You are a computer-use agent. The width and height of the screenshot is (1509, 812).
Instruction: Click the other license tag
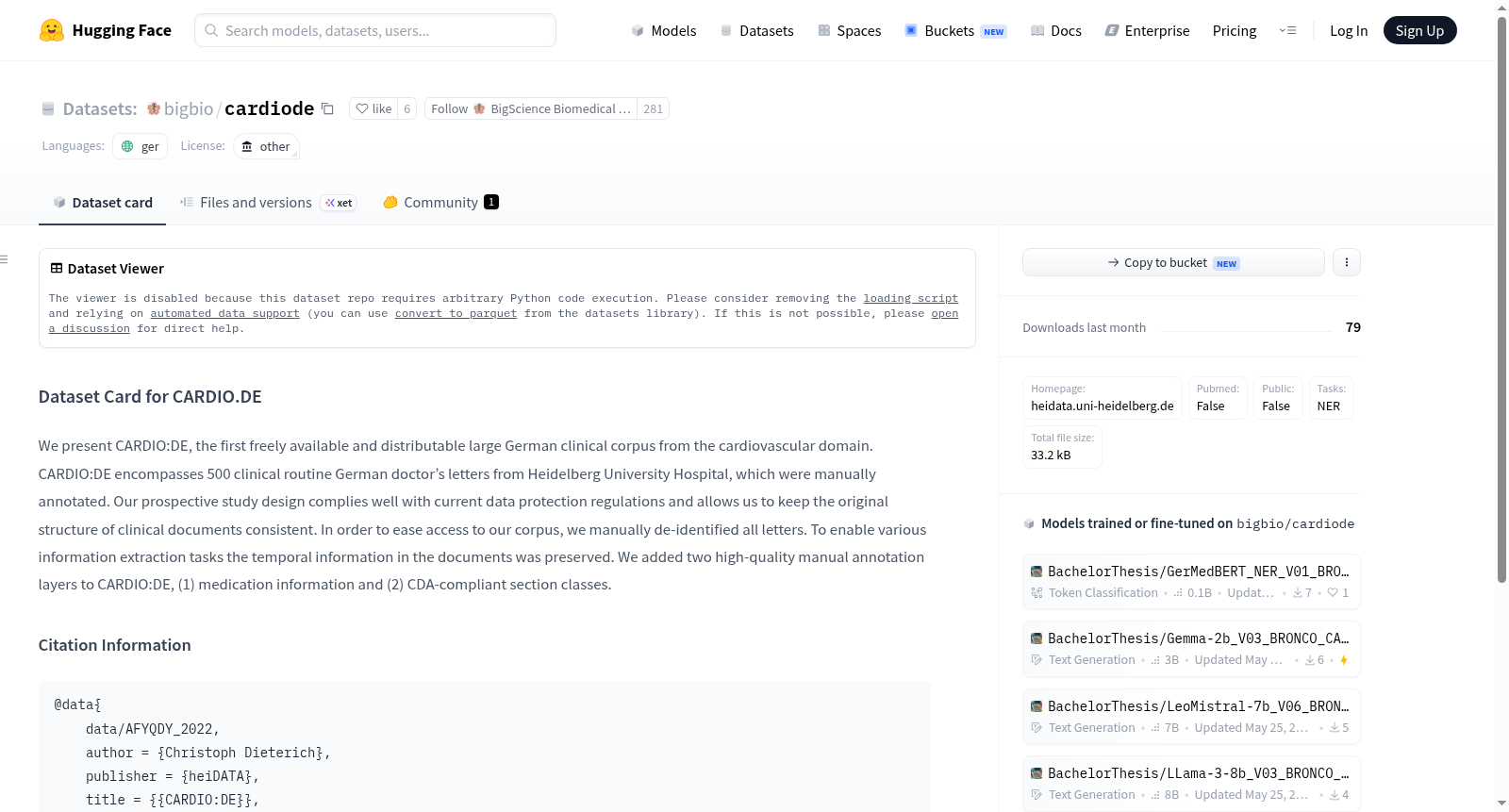[x=266, y=146]
